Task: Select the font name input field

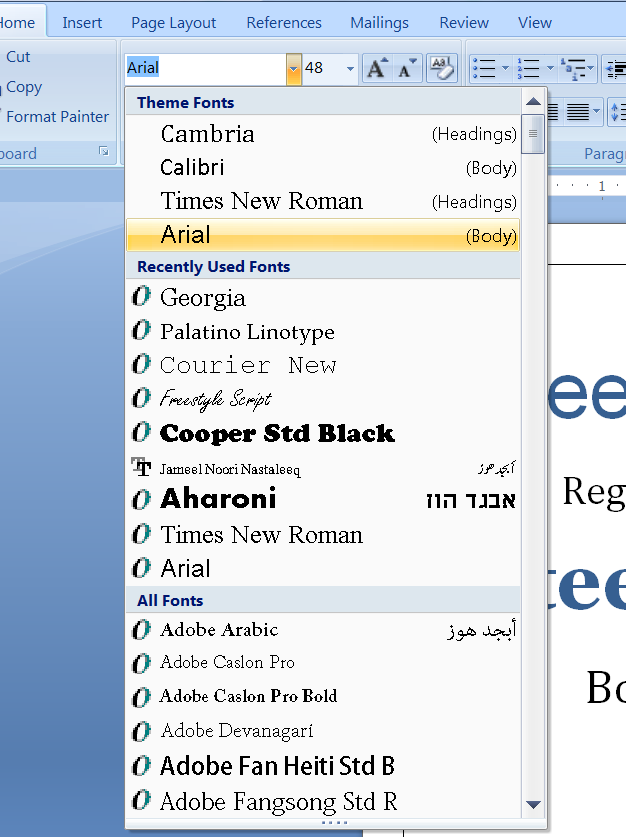Action: coord(206,68)
